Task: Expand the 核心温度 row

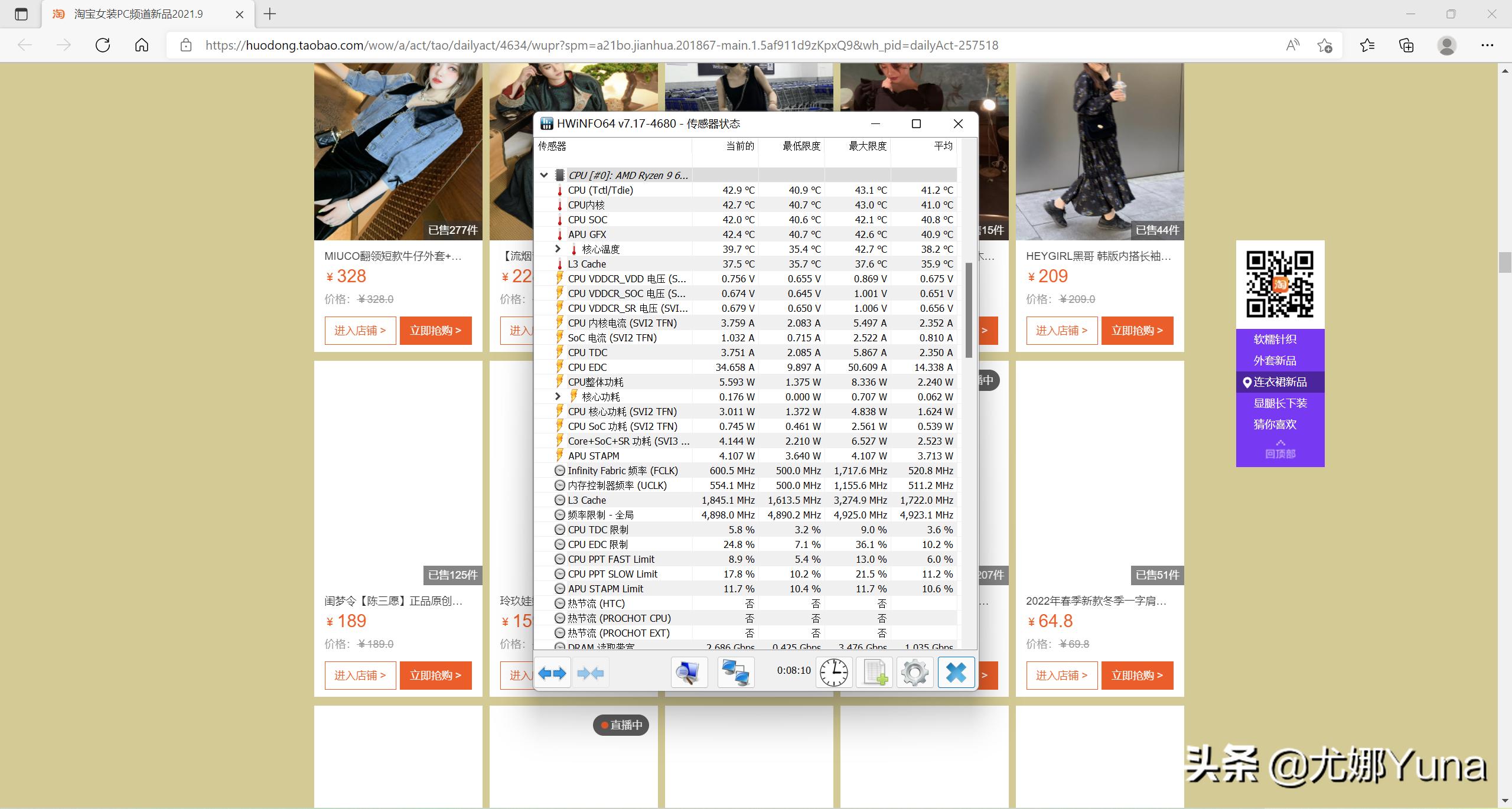Action: (558, 249)
